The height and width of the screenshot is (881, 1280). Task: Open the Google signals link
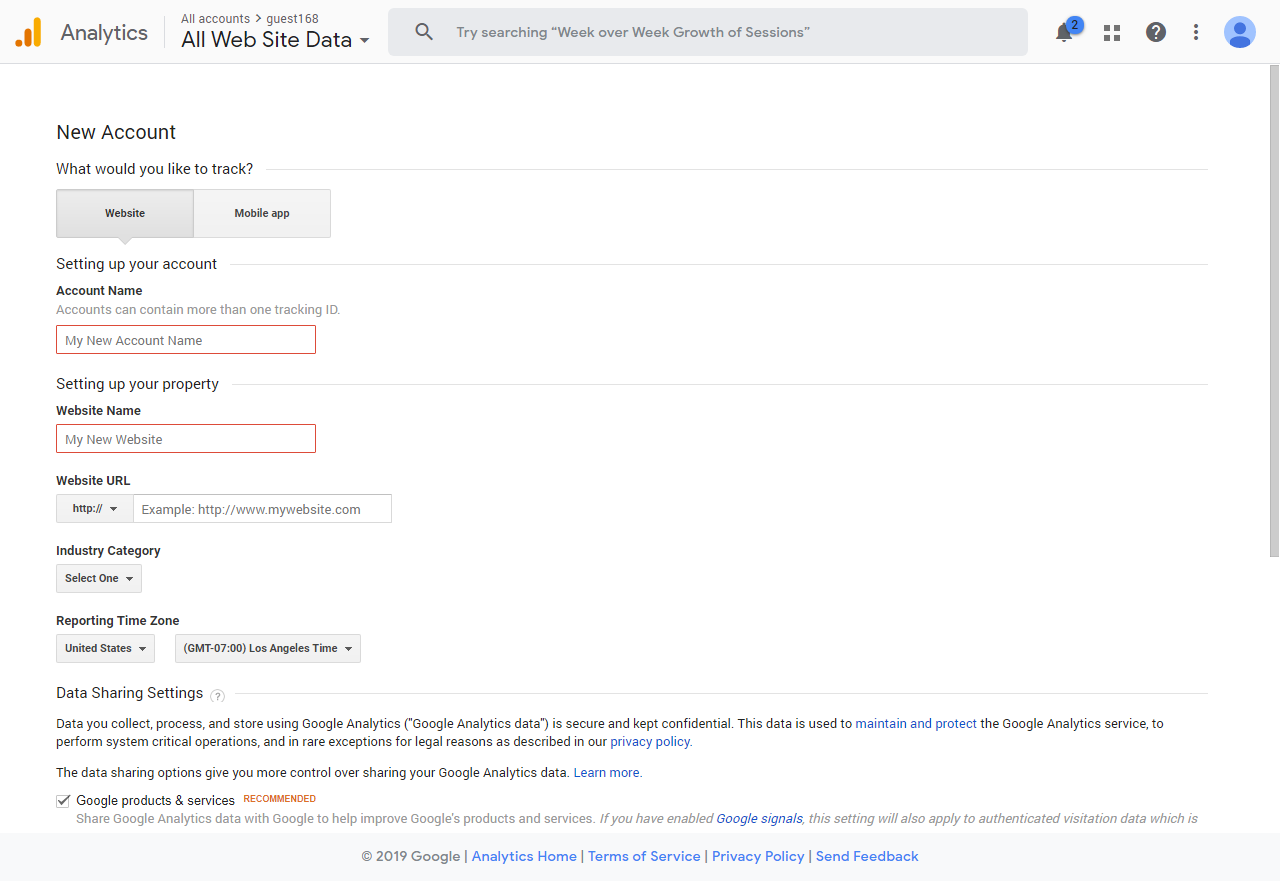(759, 818)
